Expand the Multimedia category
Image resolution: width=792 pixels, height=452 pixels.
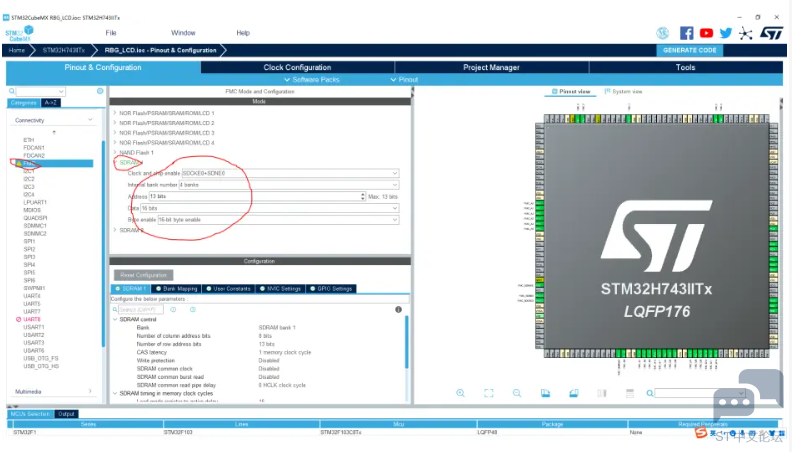tap(90, 391)
